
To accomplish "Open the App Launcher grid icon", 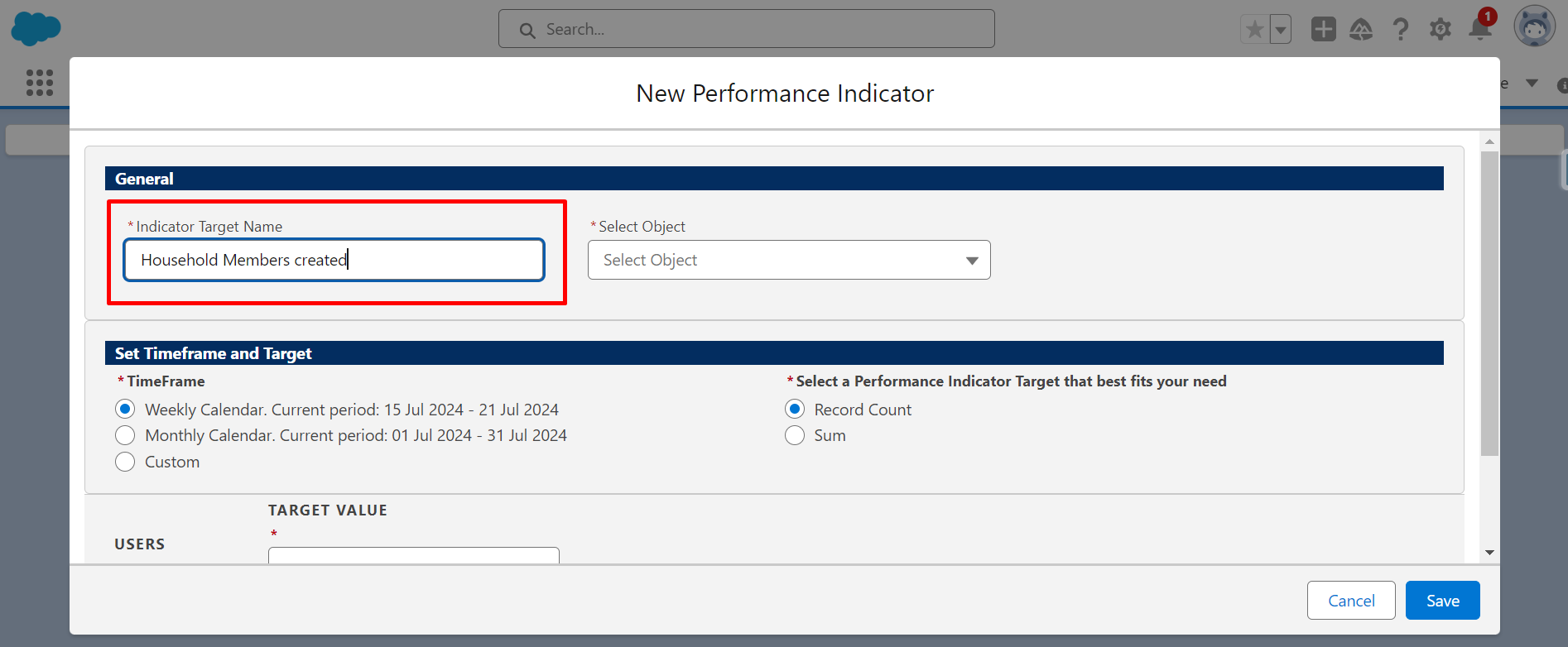I will pyautogui.click(x=40, y=83).
